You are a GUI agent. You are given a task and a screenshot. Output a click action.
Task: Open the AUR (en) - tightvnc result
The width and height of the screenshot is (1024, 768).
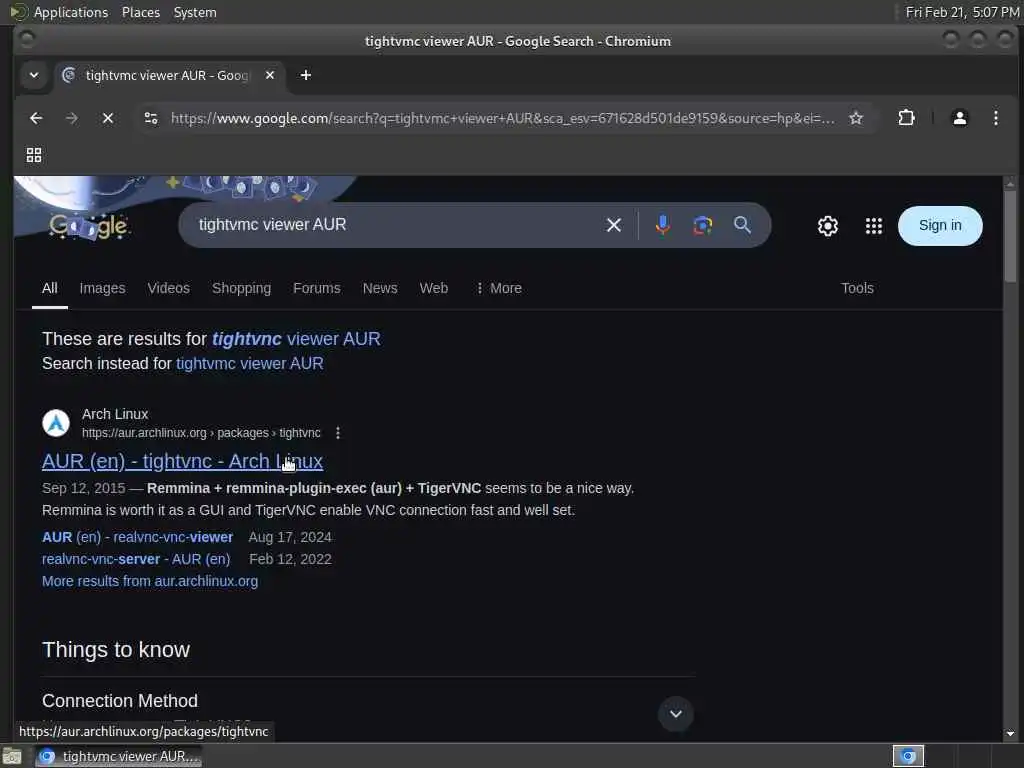182,461
